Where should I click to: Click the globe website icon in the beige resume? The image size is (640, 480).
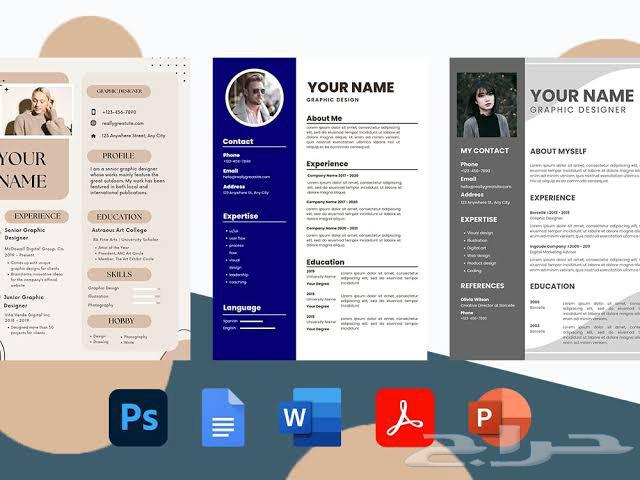click(x=93, y=123)
